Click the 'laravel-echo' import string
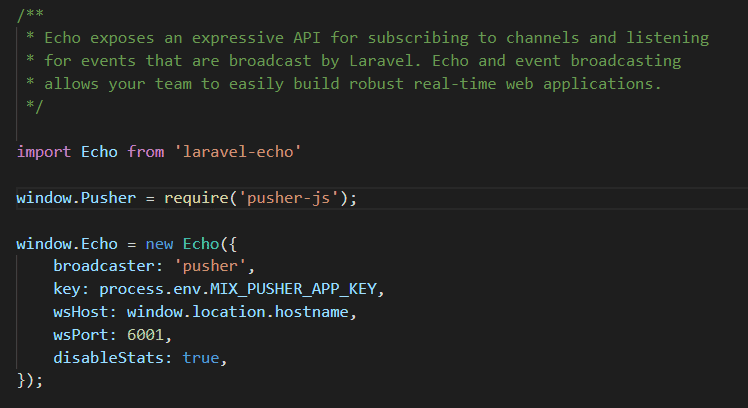 [x=238, y=152]
